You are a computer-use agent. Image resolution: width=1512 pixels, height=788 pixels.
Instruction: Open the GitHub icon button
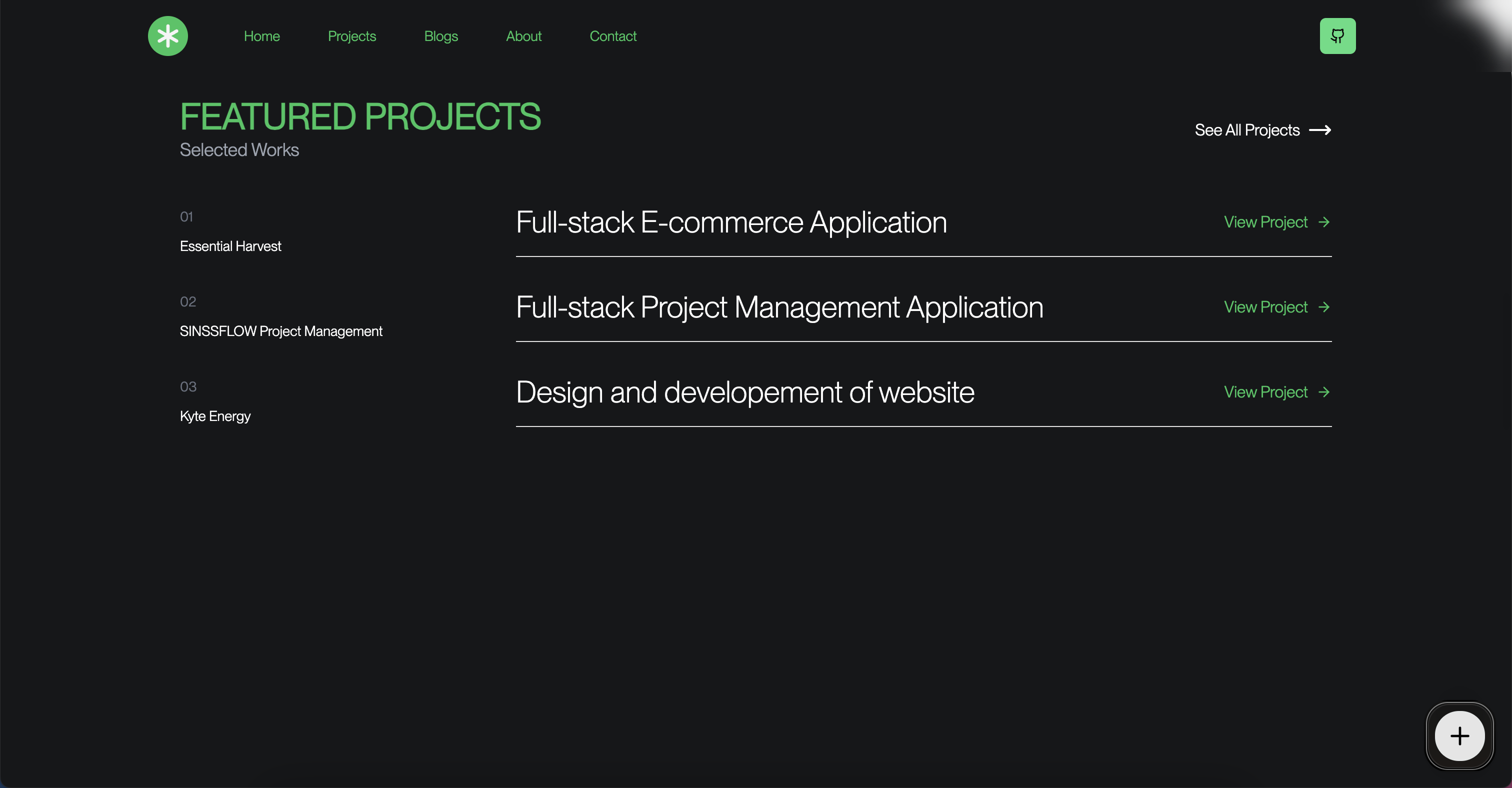click(x=1337, y=36)
